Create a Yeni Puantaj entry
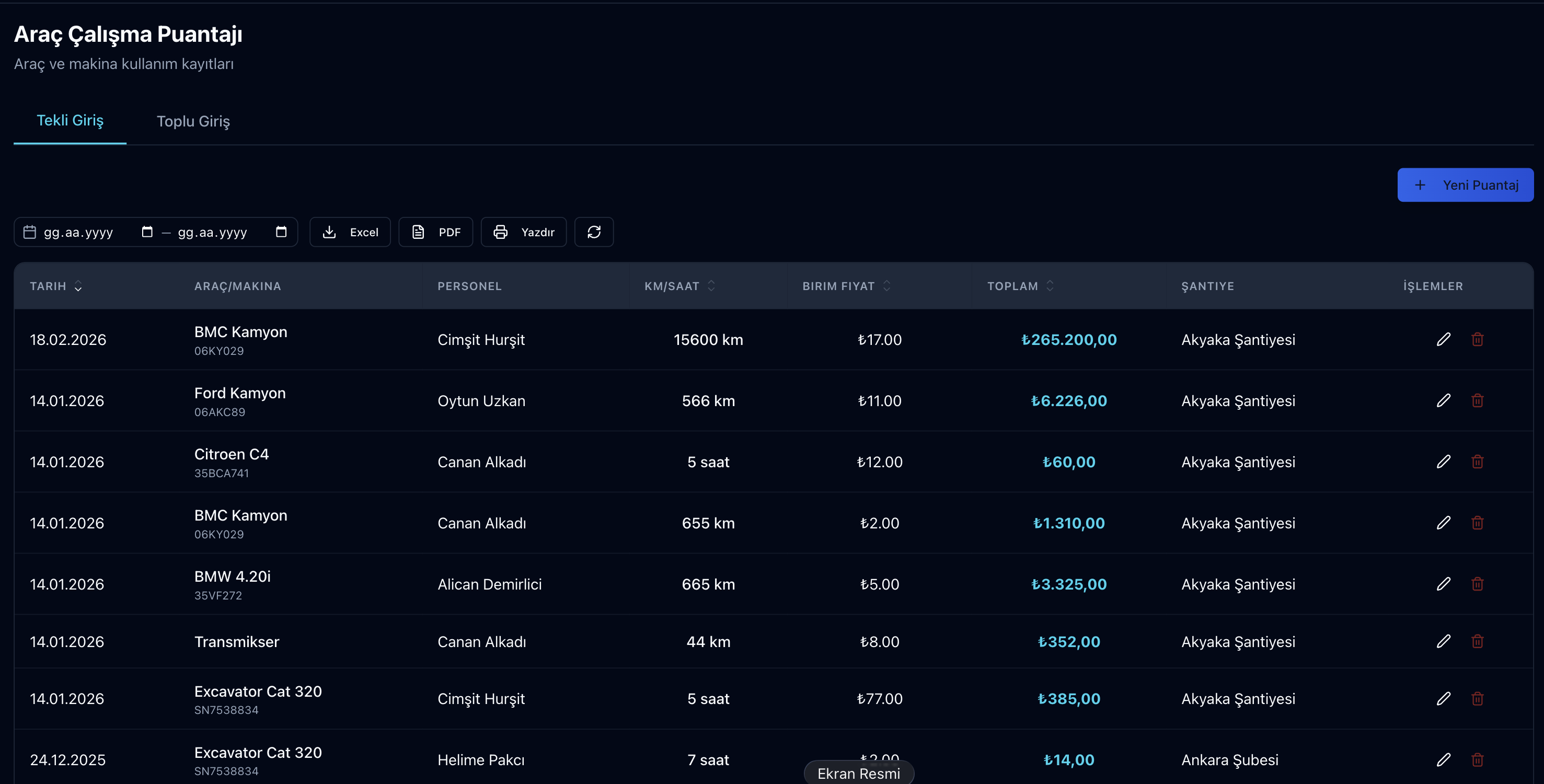This screenshot has width=1544, height=784. [1465, 185]
